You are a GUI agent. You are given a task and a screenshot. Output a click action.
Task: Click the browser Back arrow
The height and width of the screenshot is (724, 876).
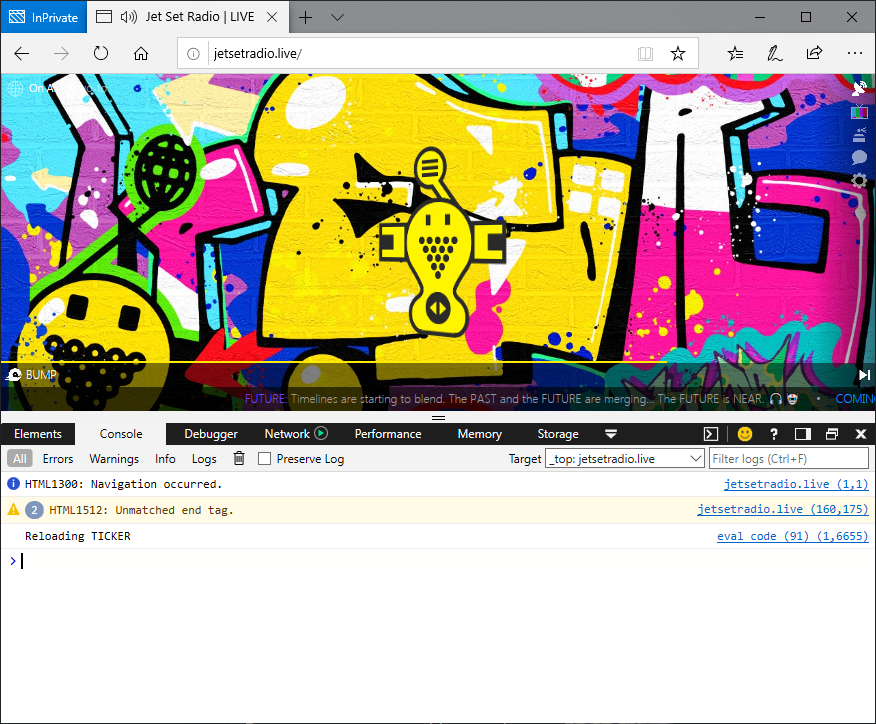pos(22,54)
